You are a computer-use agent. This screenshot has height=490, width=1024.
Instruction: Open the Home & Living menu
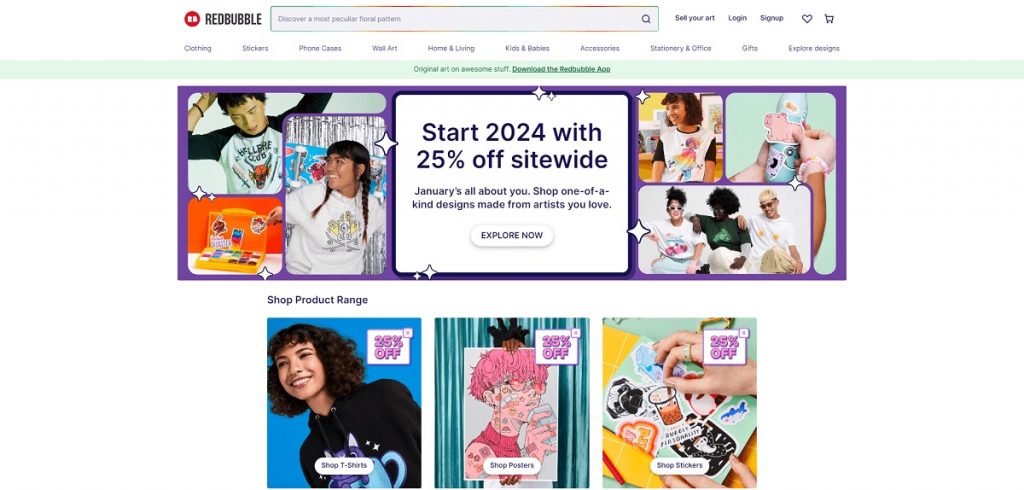(451, 48)
